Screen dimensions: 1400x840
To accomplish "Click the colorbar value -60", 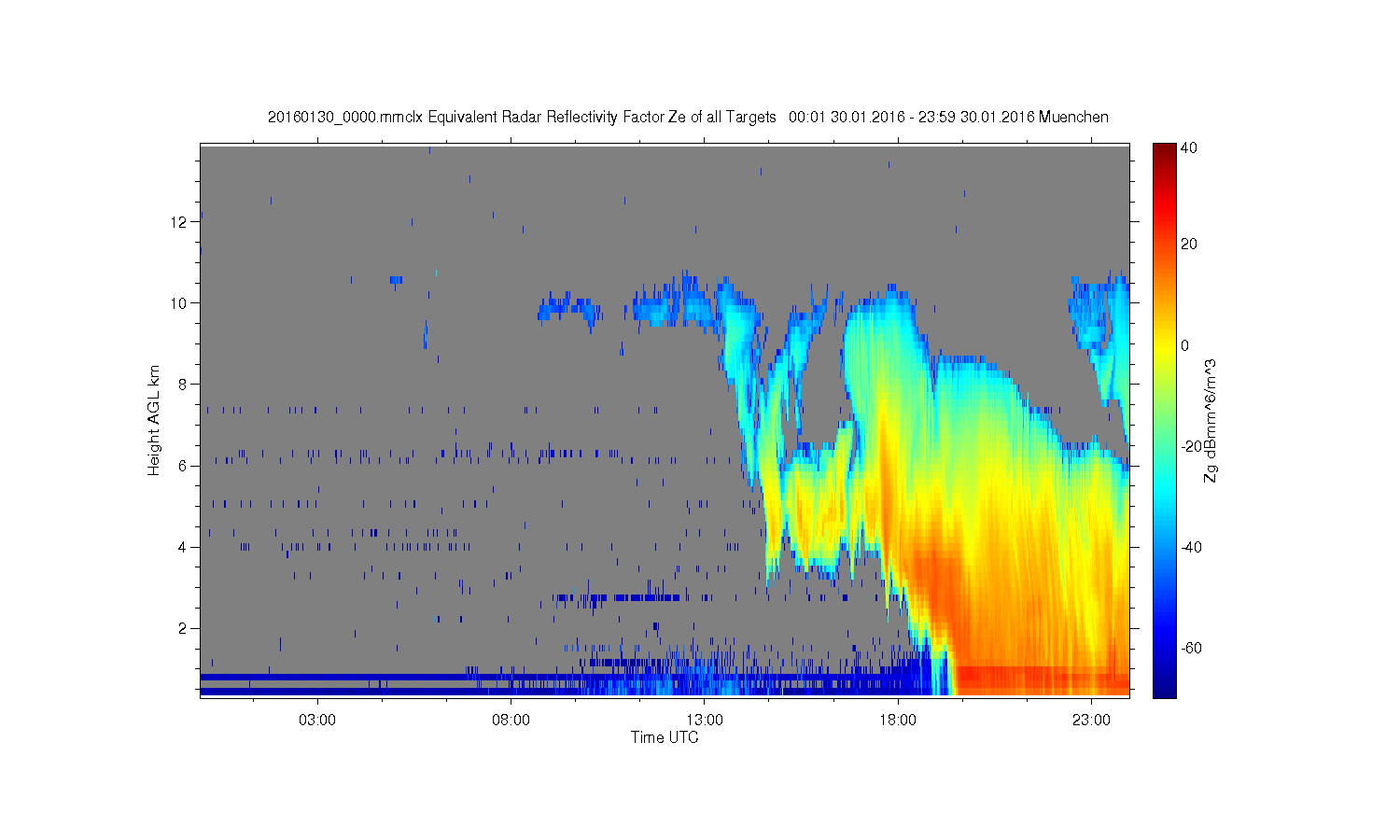I will (x=1191, y=648).
